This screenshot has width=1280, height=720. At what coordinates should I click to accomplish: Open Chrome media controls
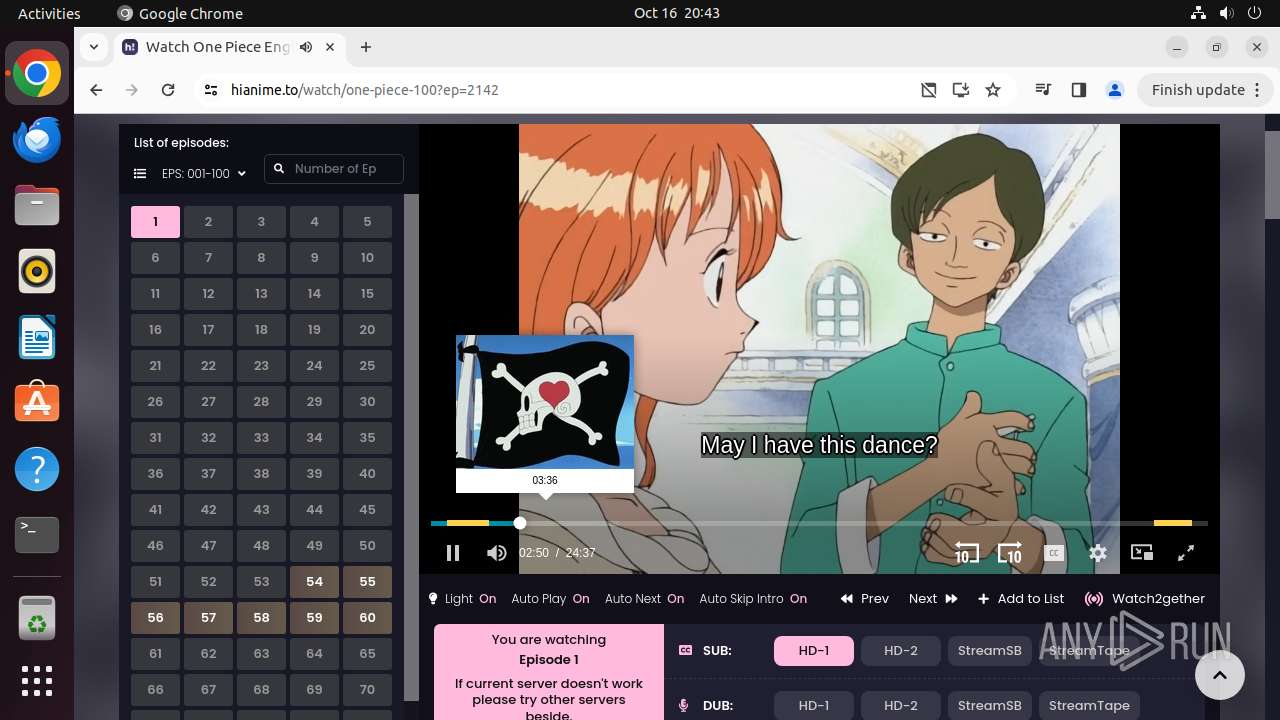click(x=1044, y=90)
